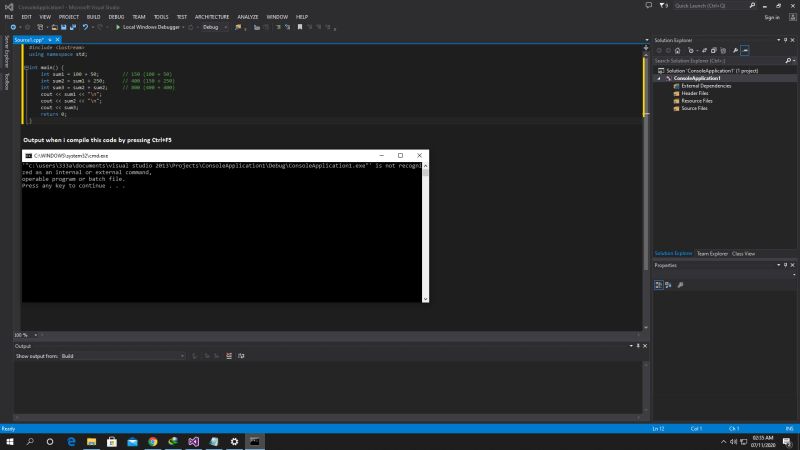
Task: Click the Sign in link
Action: click(772, 17)
